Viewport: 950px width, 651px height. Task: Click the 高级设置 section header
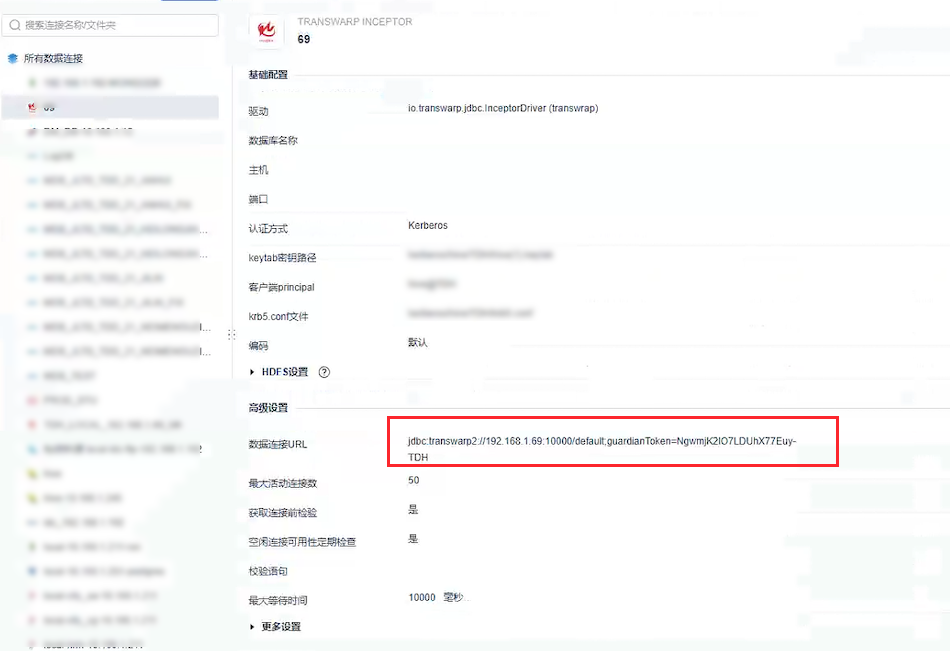click(x=268, y=408)
